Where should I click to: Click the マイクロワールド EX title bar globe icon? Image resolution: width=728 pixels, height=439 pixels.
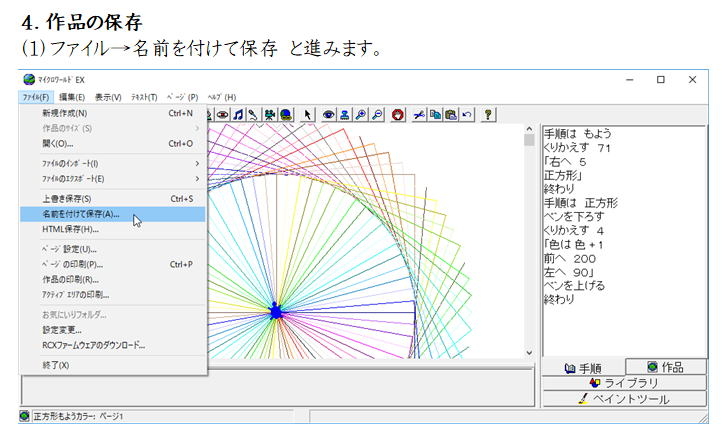[29, 79]
